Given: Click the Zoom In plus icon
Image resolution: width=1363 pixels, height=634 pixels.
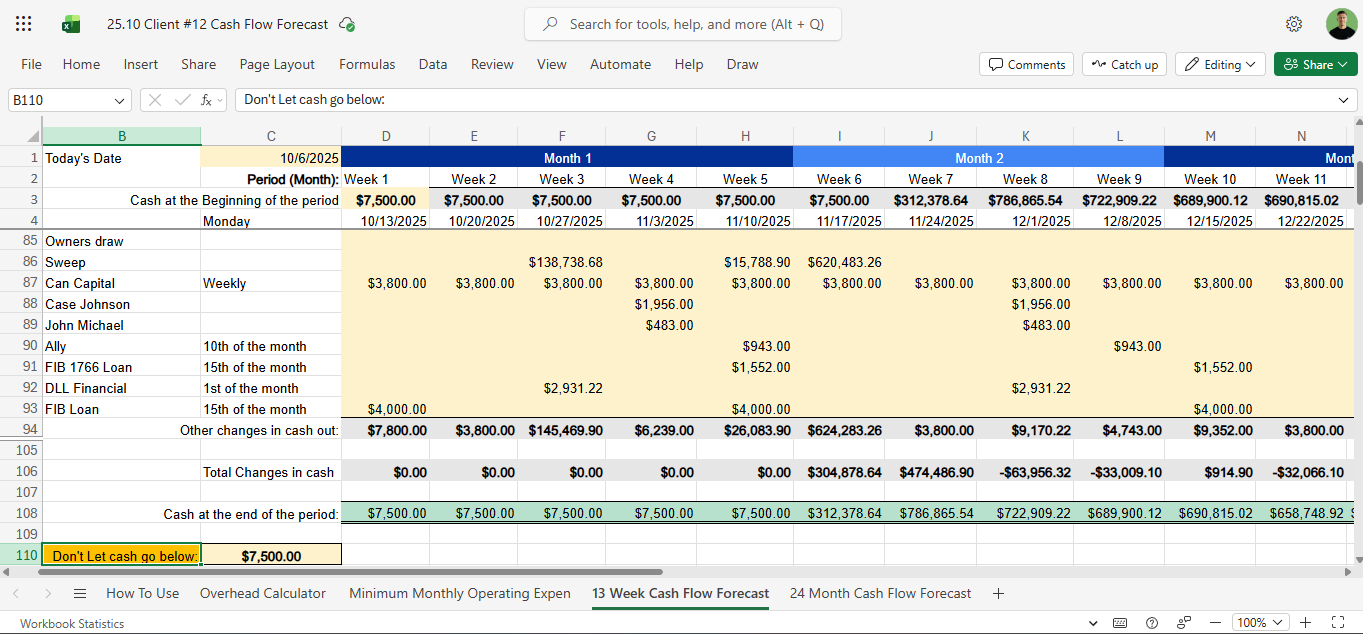Looking at the screenshot, I should click(x=1306, y=623).
